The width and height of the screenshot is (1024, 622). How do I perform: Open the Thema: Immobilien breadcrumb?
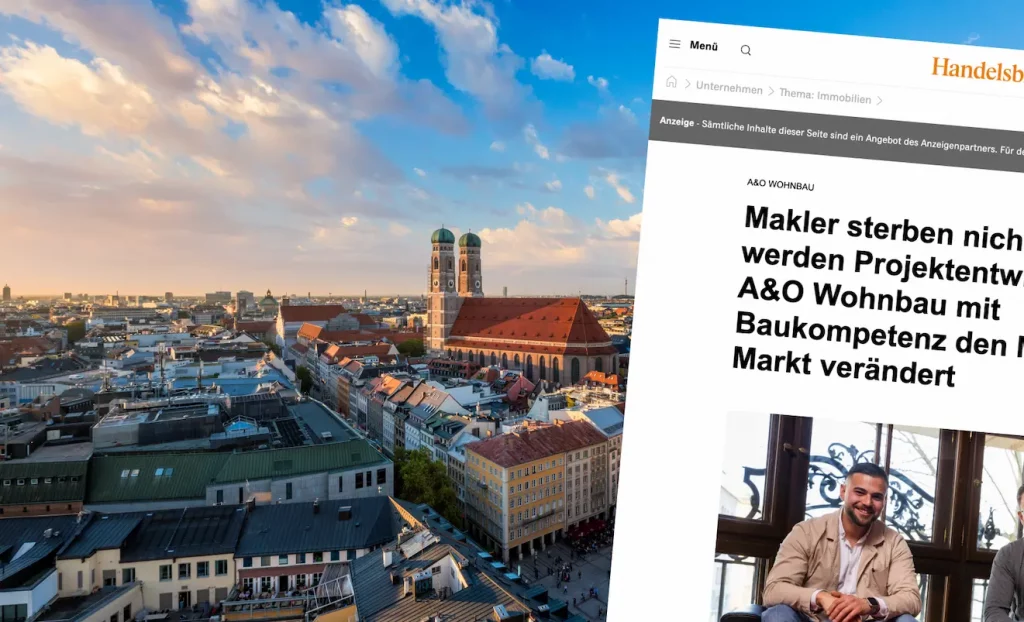825,96
